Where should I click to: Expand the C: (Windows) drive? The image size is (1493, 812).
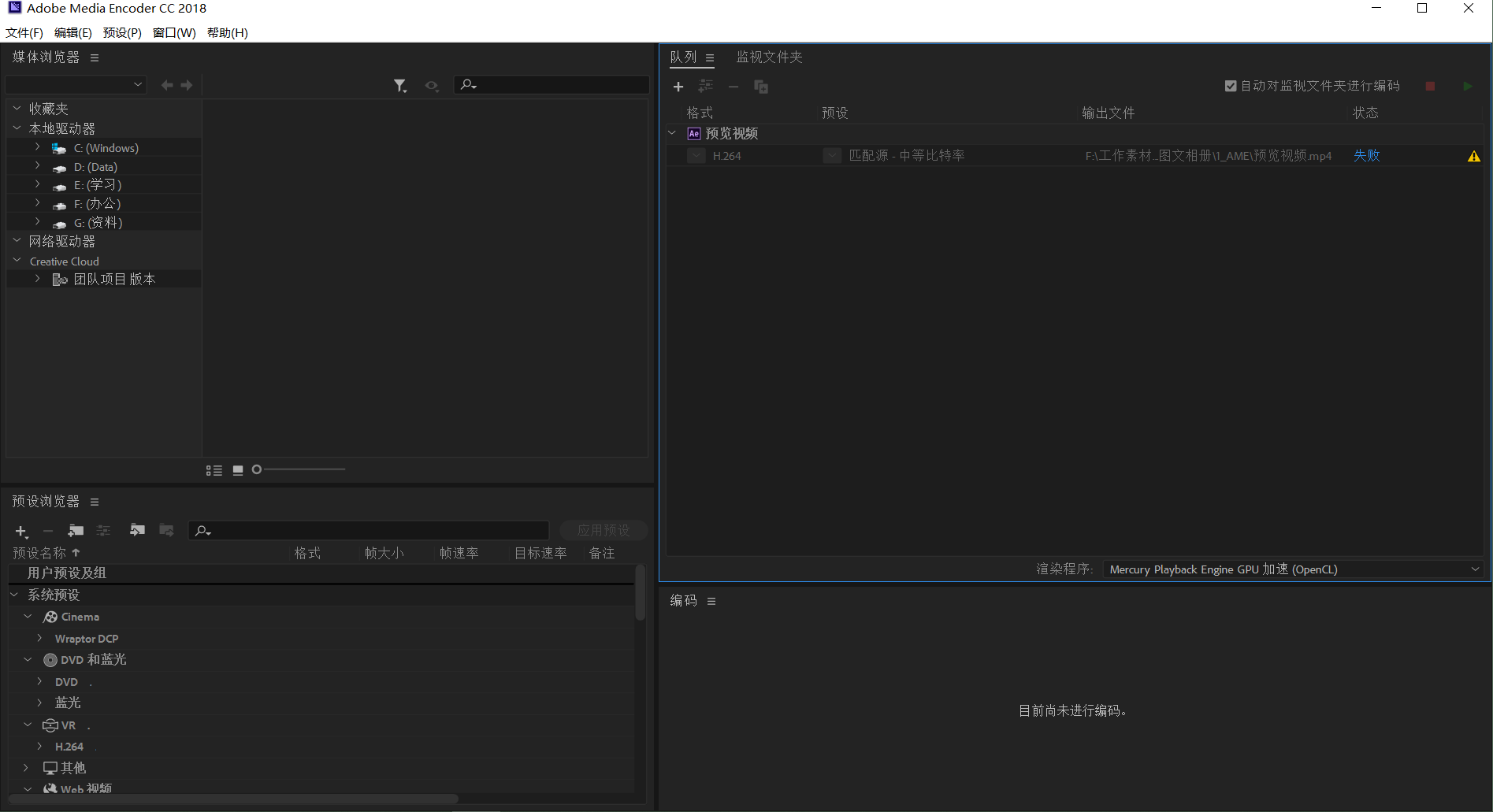[37, 147]
